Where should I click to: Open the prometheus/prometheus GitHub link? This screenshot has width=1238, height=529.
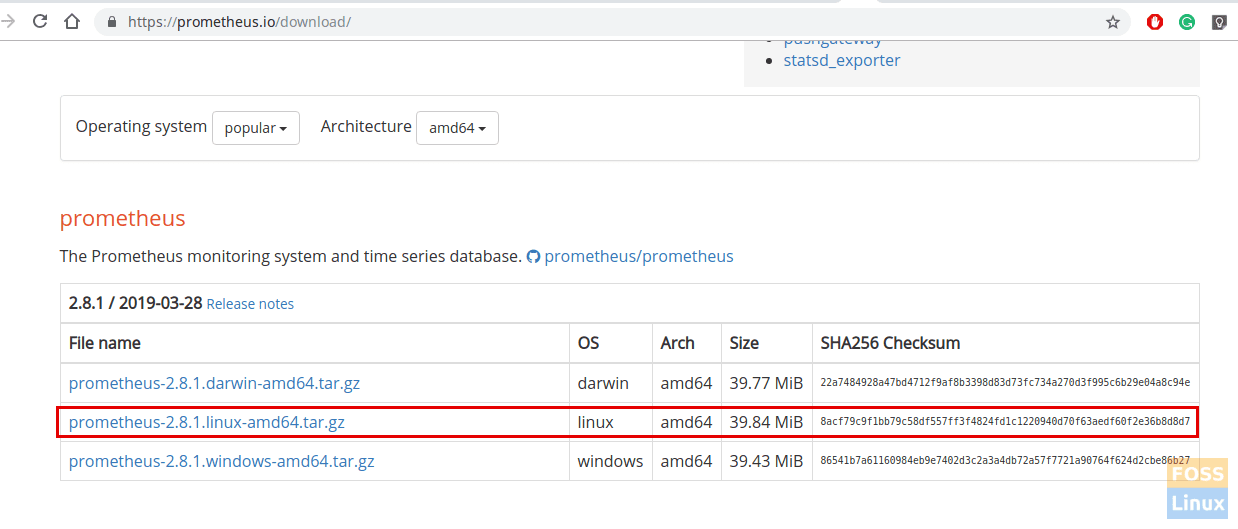[x=639, y=257]
